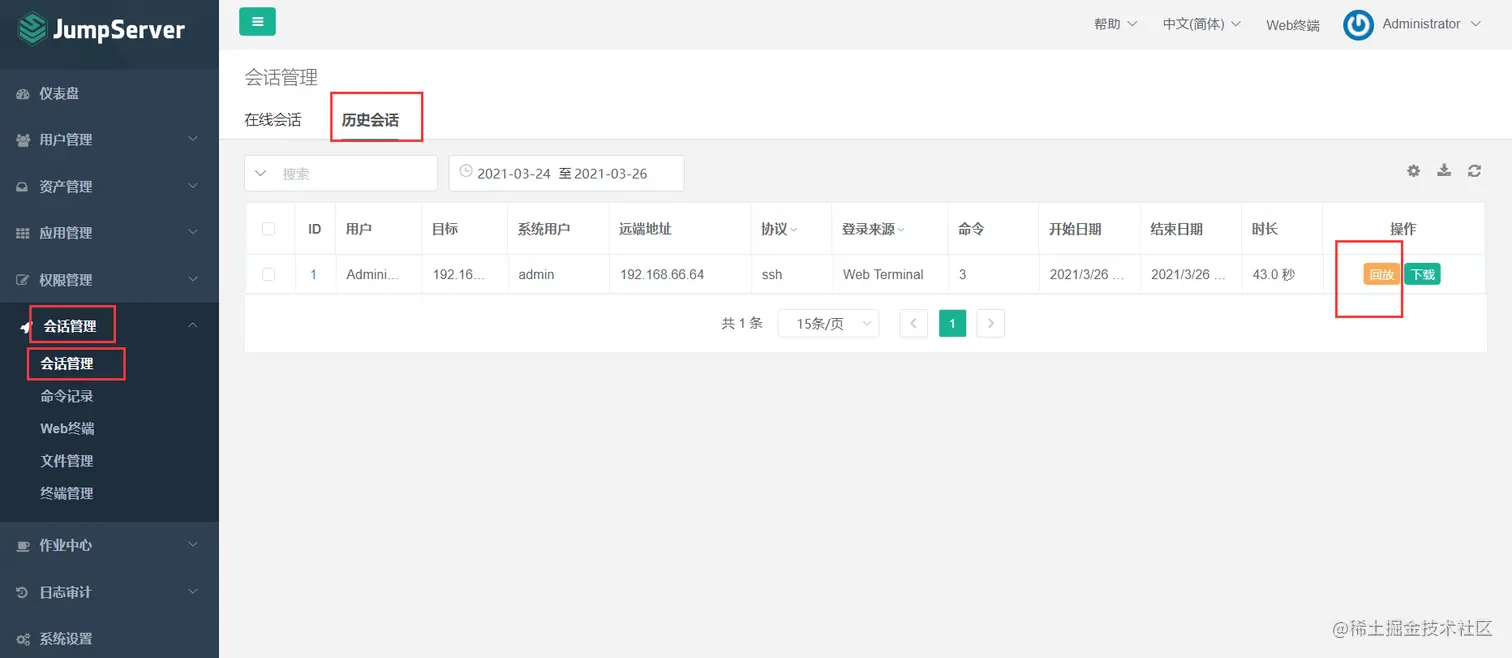This screenshot has height=658, width=1512.
Task: Open the 命令记录 sidebar item
Action: coord(67,396)
